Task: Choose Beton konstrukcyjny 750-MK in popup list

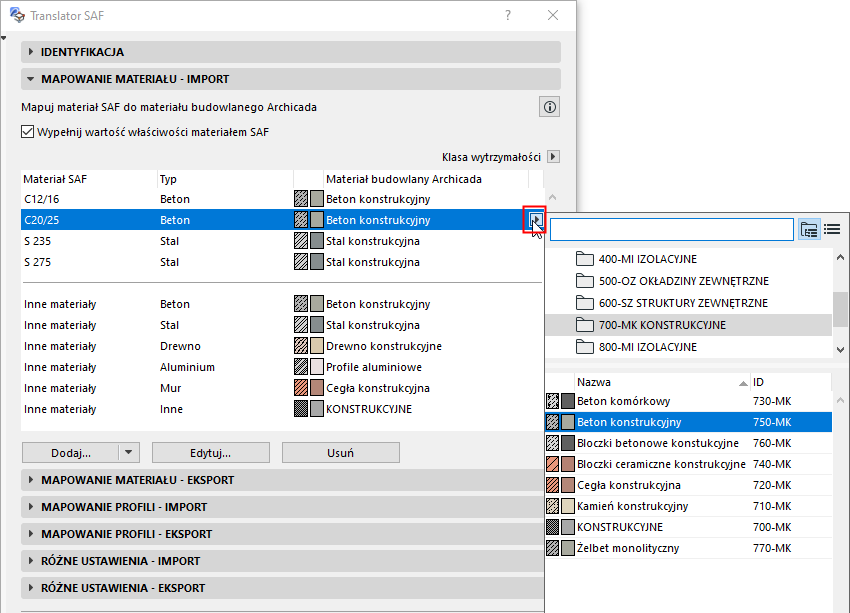Action: (688, 422)
